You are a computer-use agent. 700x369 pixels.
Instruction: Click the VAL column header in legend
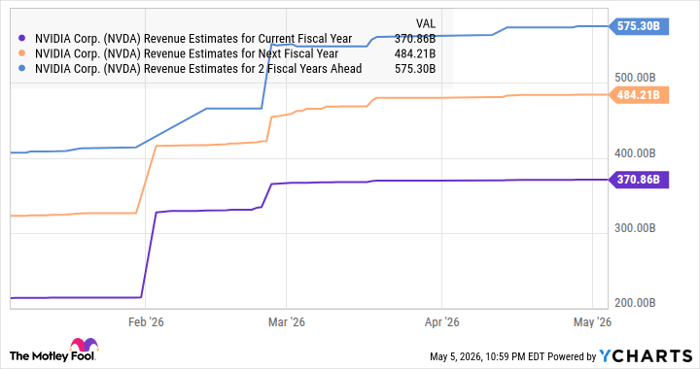(x=425, y=24)
